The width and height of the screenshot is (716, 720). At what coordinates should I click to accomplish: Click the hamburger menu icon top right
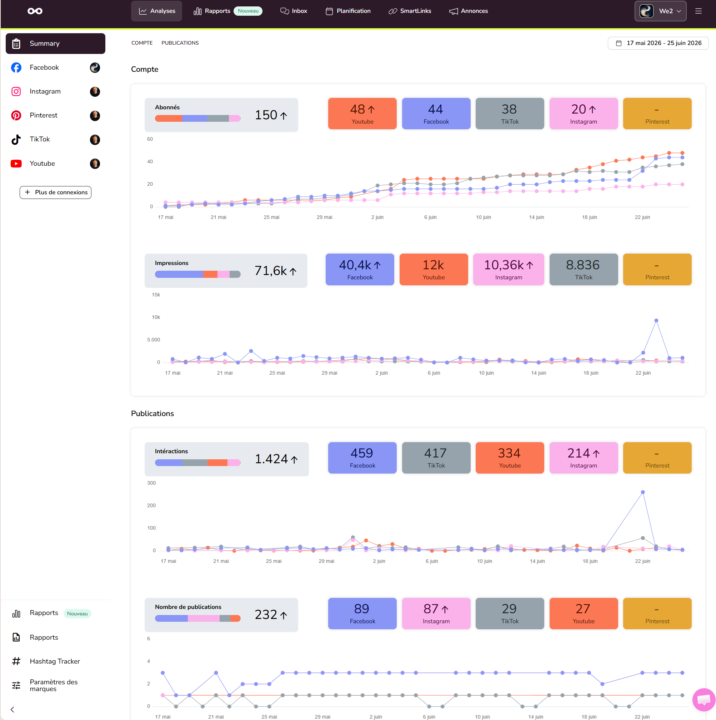(698, 11)
